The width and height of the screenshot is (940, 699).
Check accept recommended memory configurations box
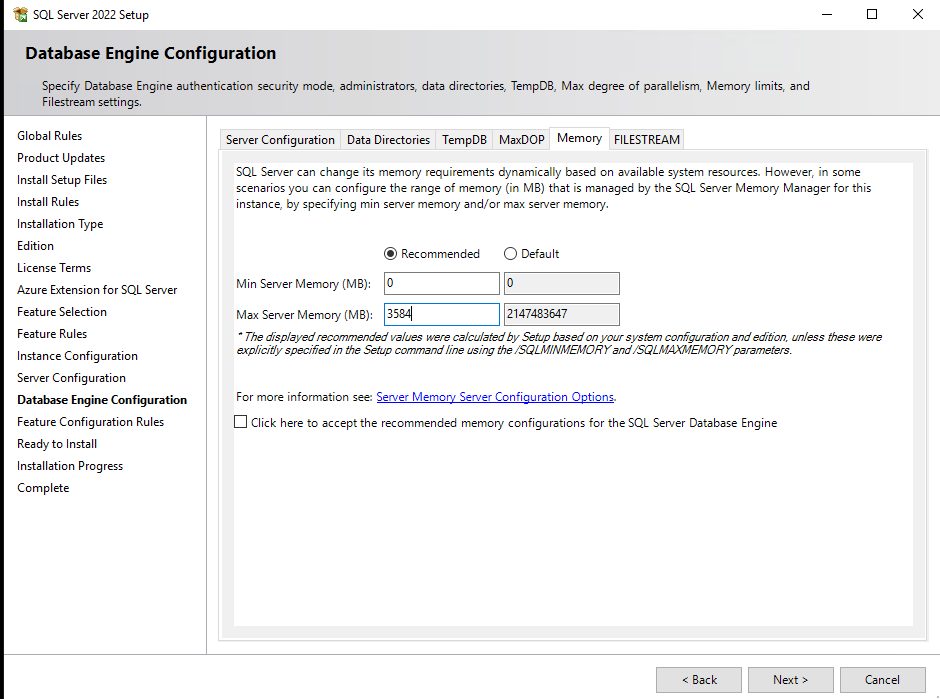click(x=240, y=422)
